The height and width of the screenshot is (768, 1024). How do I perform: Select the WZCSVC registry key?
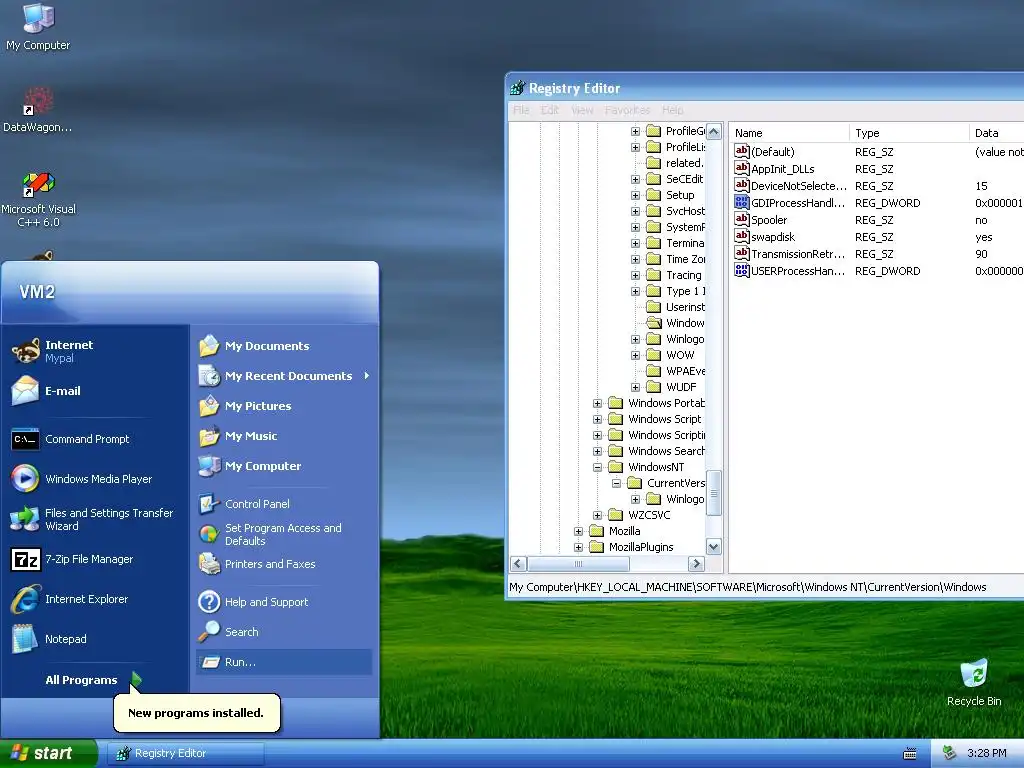click(x=648, y=515)
